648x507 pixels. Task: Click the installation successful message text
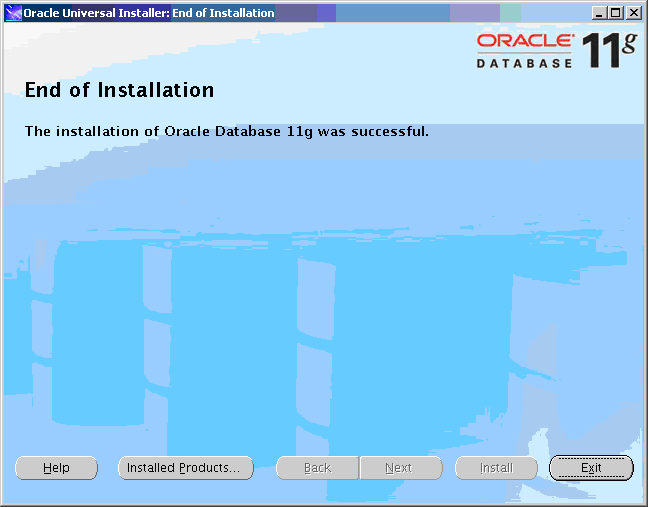coord(226,131)
